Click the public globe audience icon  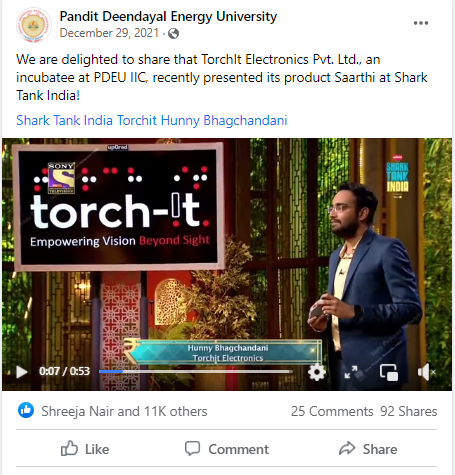click(x=173, y=34)
